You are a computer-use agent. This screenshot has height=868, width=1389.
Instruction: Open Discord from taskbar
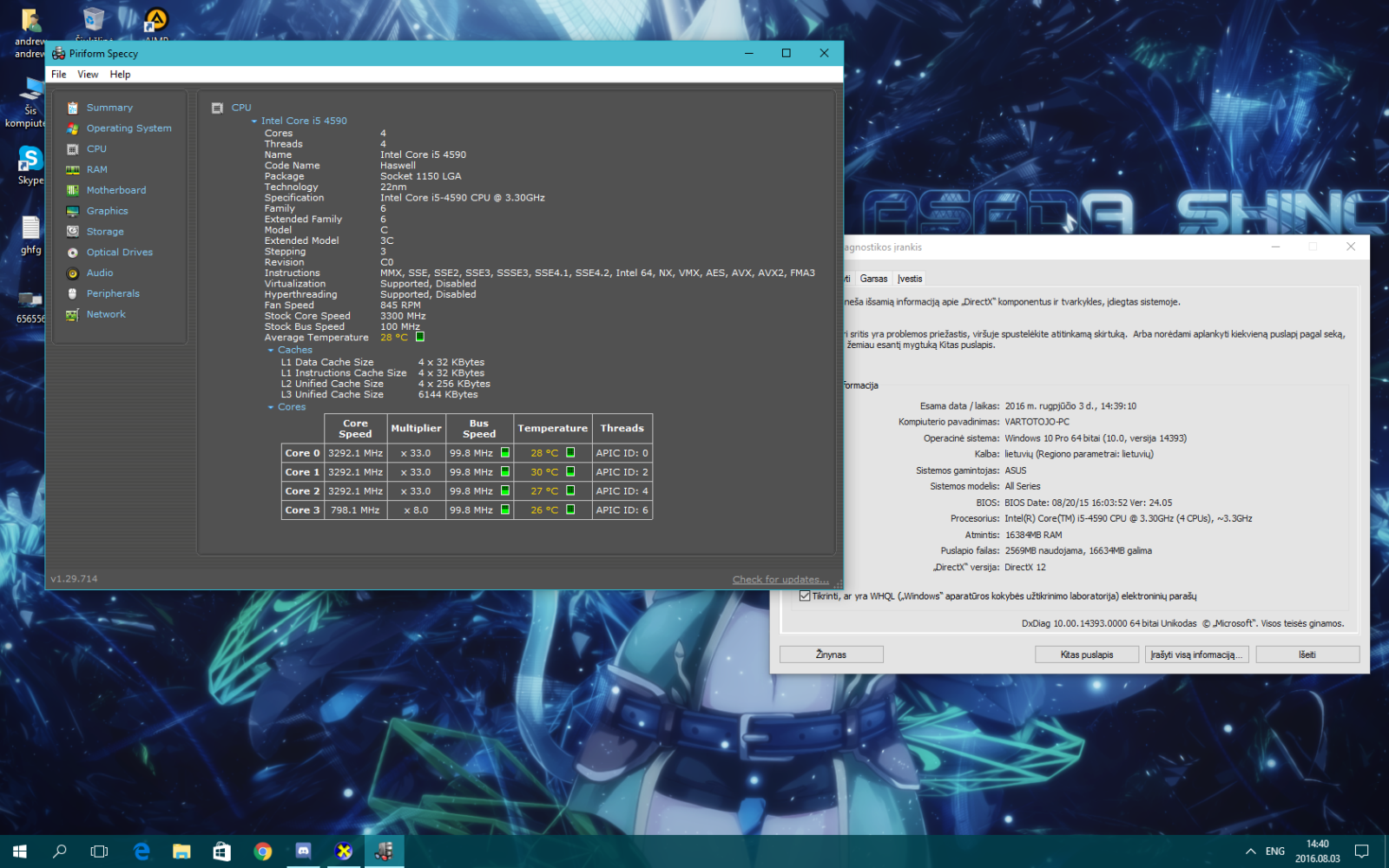click(x=303, y=852)
